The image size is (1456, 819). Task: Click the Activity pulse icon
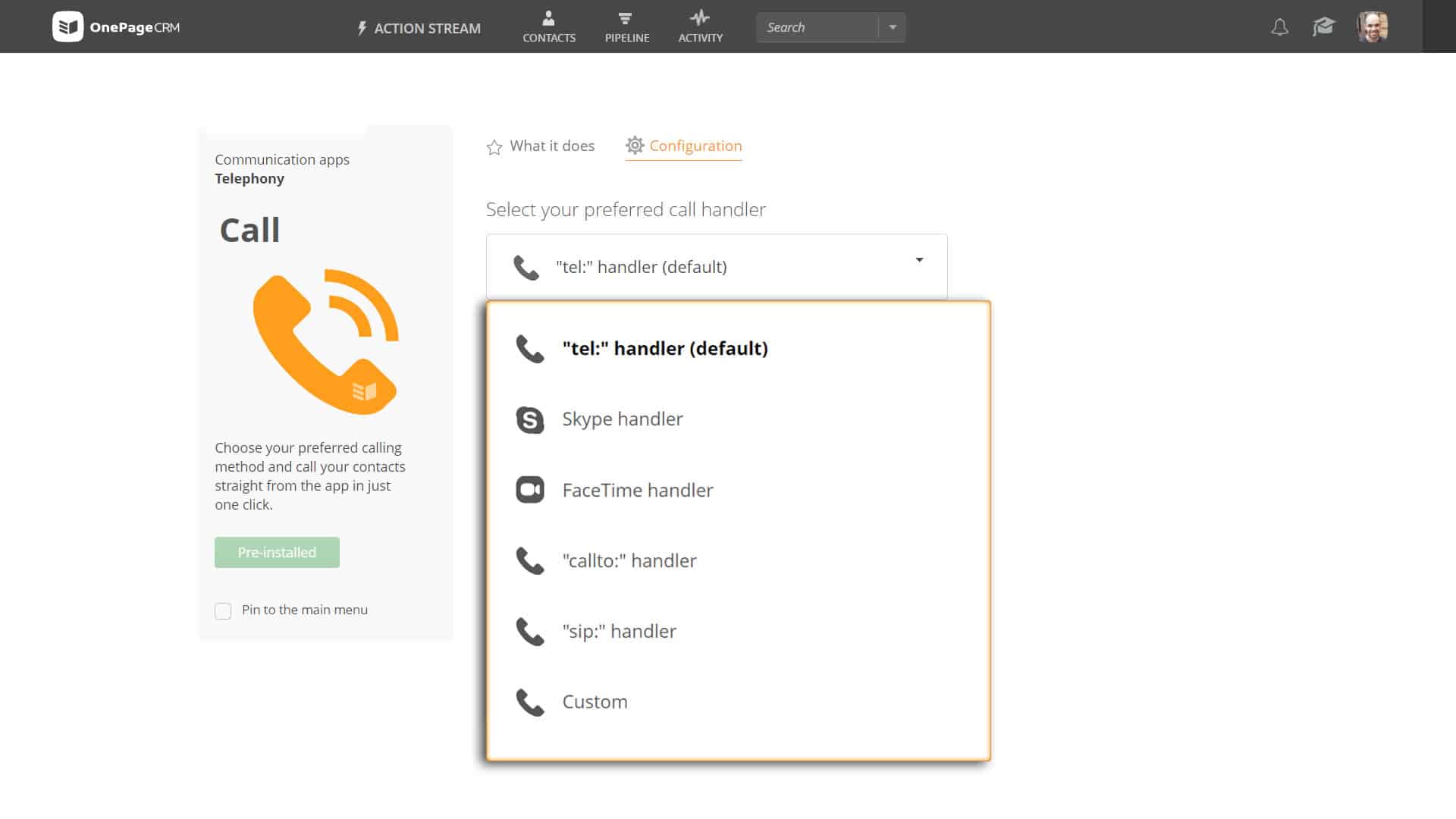click(700, 17)
